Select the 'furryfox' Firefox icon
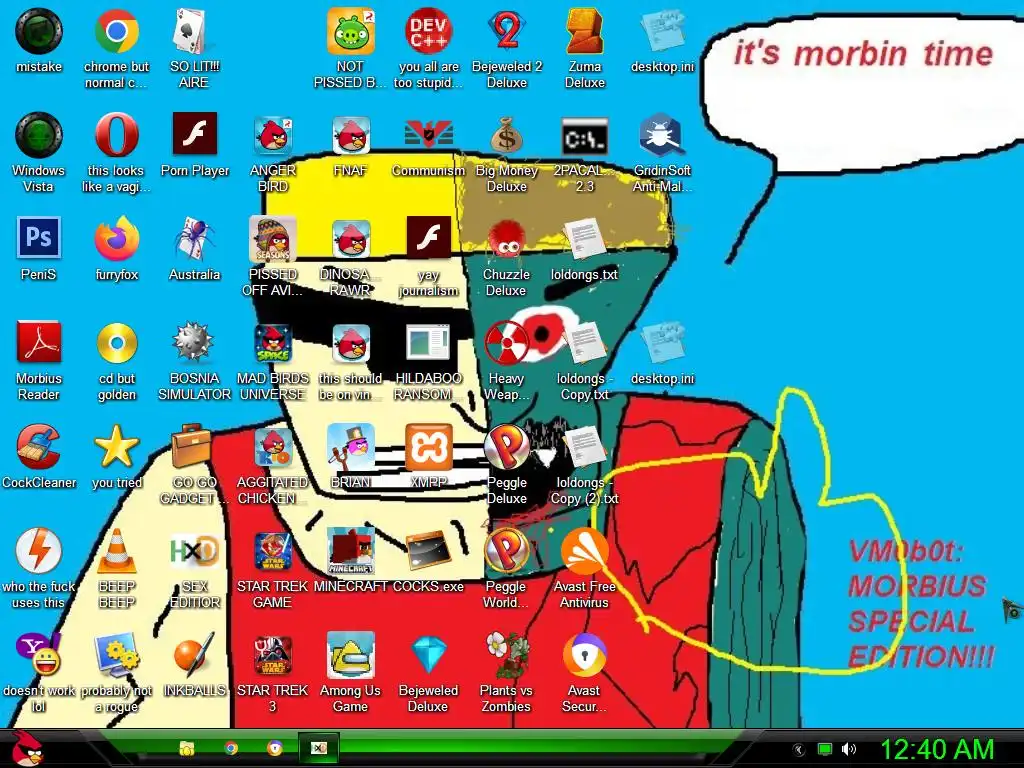The width and height of the screenshot is (1024, 768). pyautogui.click(x=116, y=239)
